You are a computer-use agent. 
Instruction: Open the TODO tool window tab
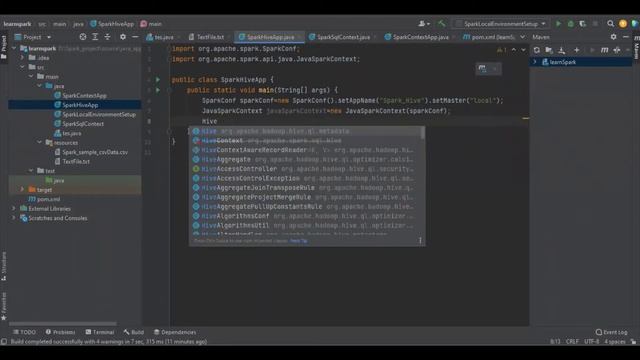point(24,332)
